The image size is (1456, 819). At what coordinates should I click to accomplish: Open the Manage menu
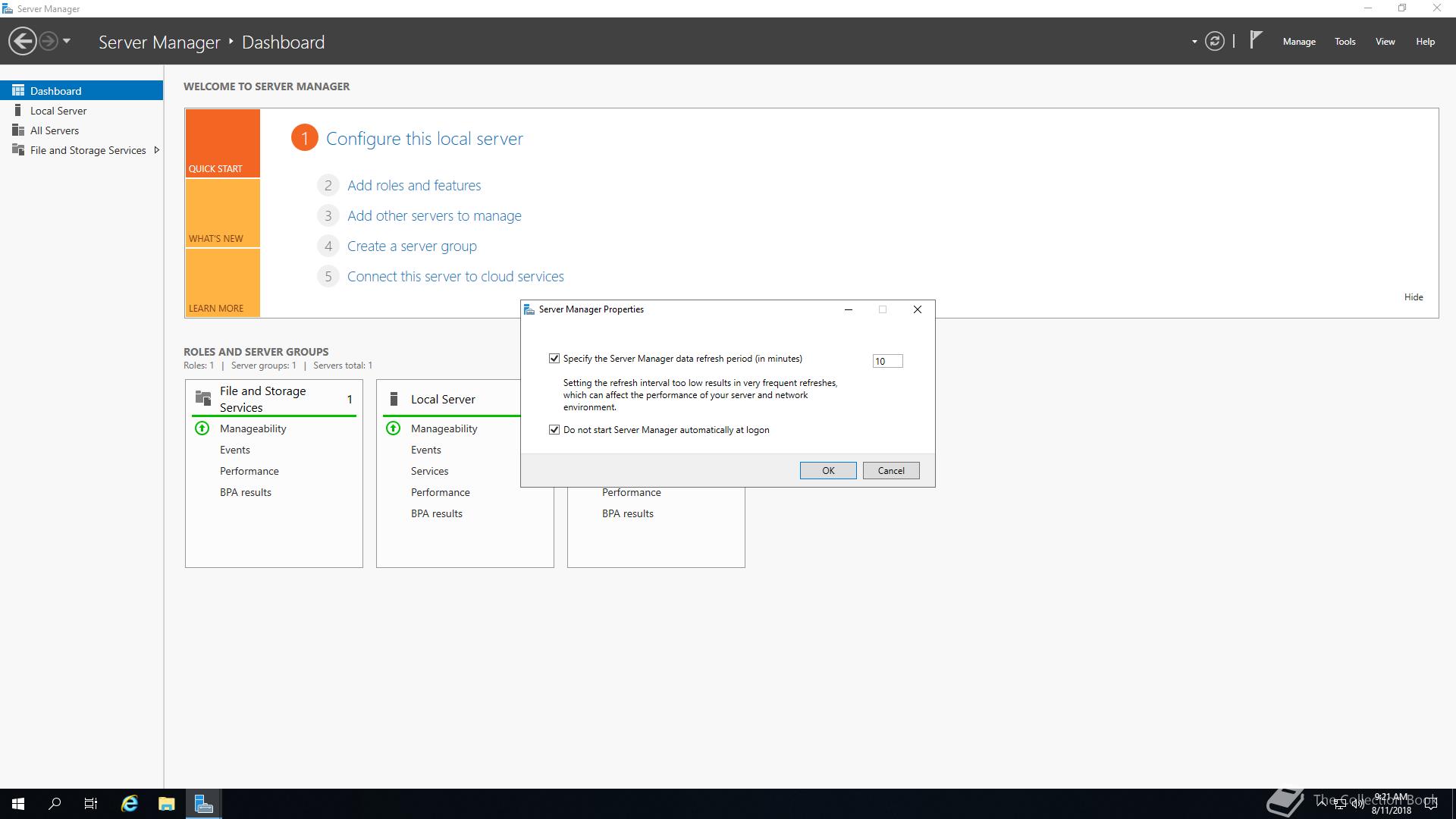click(1299, 42)
